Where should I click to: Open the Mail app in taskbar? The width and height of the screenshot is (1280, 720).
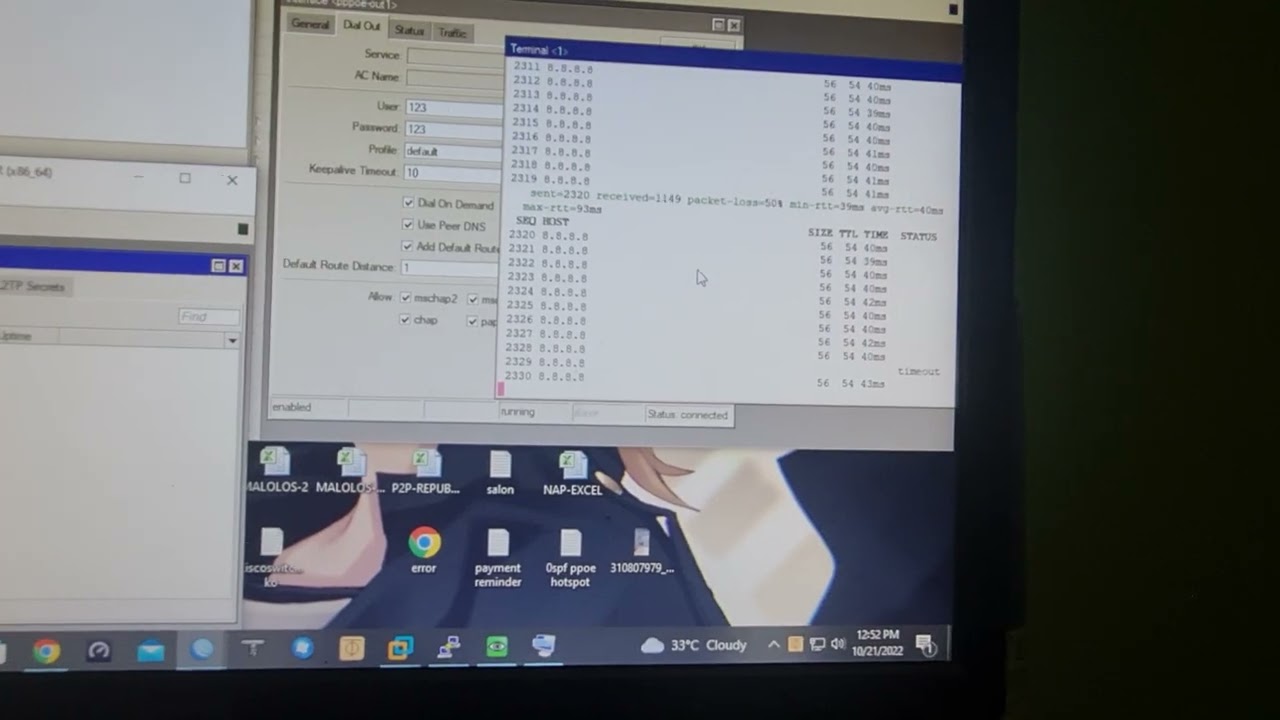151,652
